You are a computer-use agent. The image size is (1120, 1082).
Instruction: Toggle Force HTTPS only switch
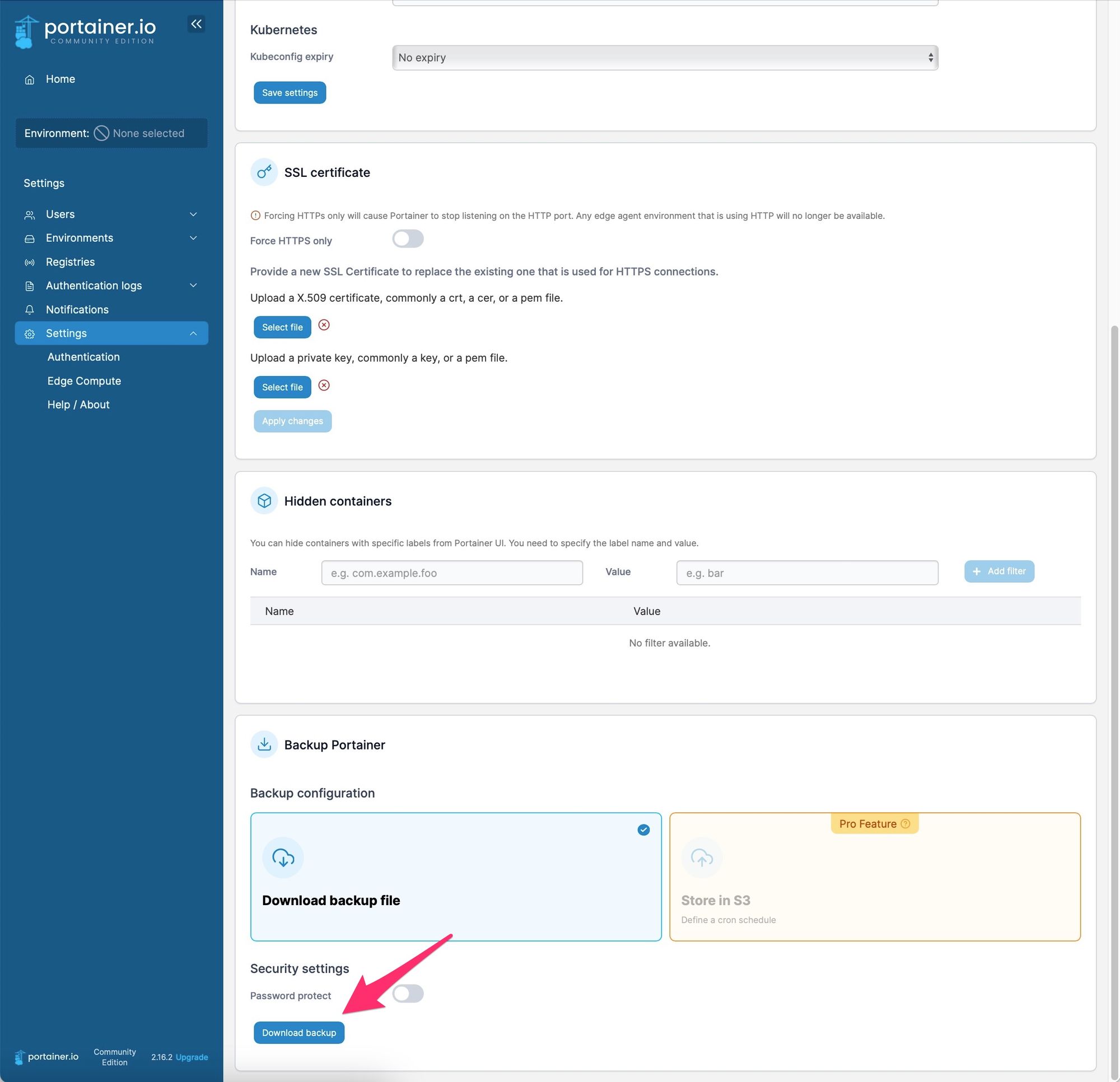(408, 239)
